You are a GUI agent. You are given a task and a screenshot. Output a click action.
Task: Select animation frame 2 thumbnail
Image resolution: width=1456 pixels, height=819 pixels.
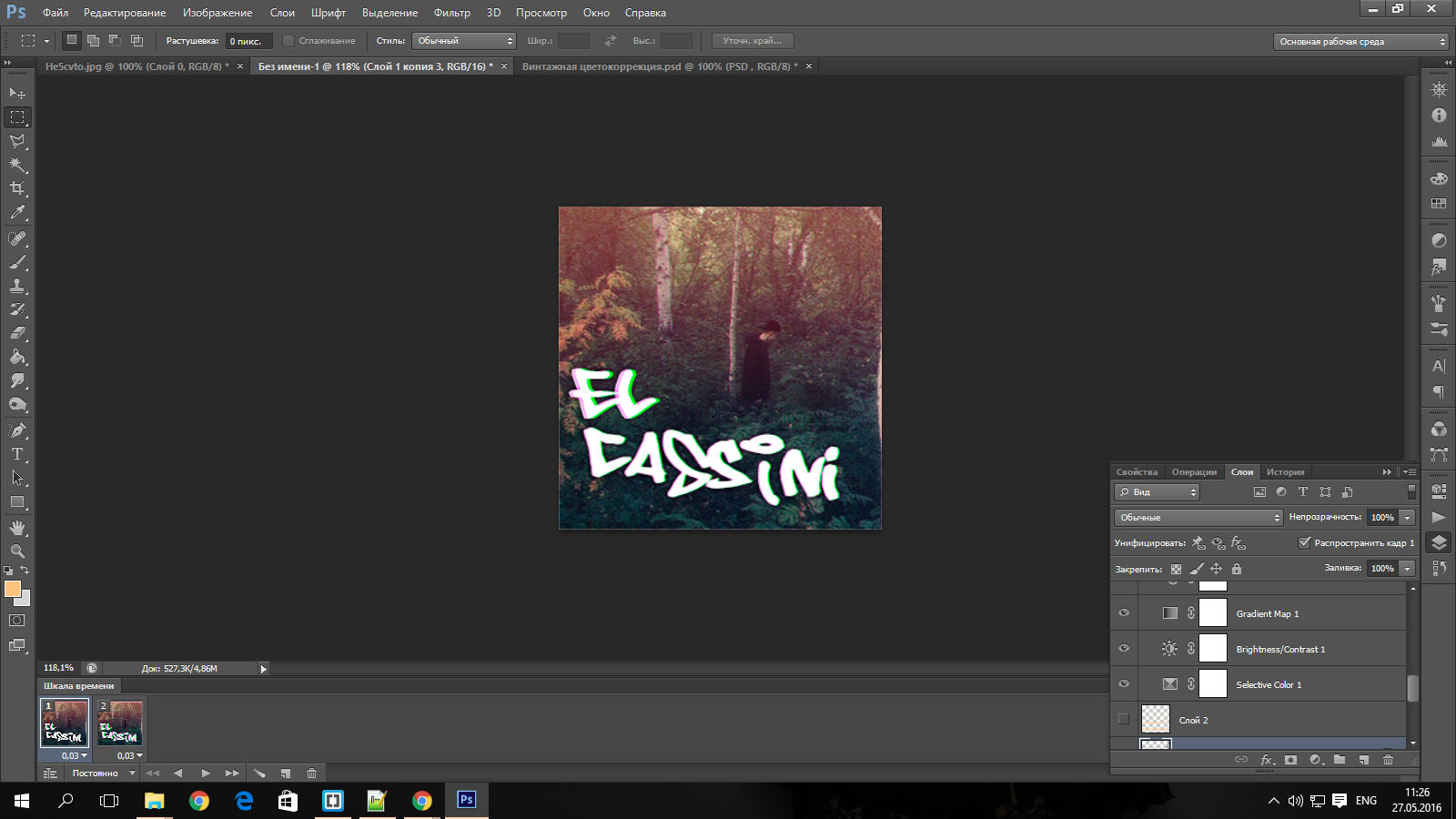click(x=120, y=723)
